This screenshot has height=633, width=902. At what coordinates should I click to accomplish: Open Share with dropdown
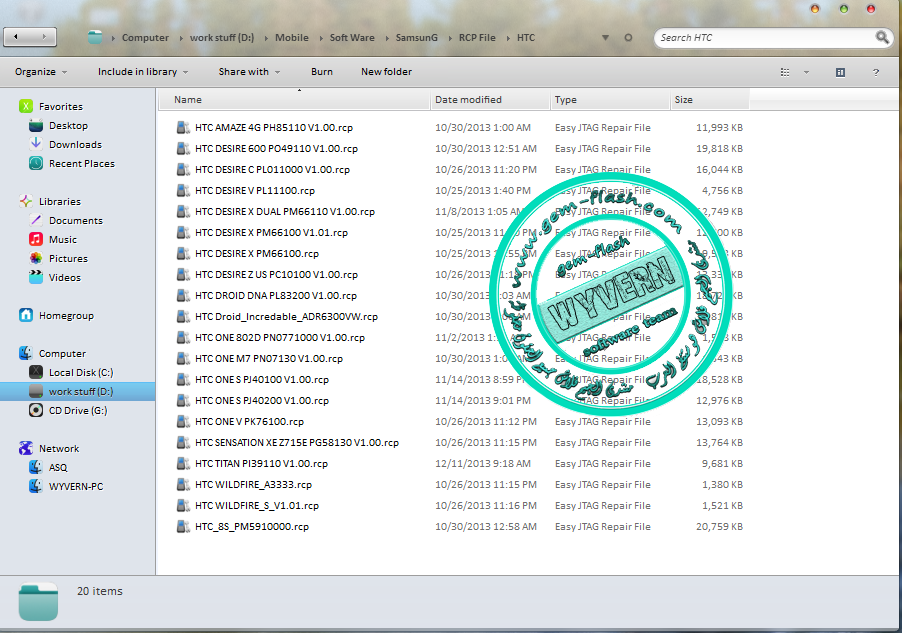pos(249,72)
